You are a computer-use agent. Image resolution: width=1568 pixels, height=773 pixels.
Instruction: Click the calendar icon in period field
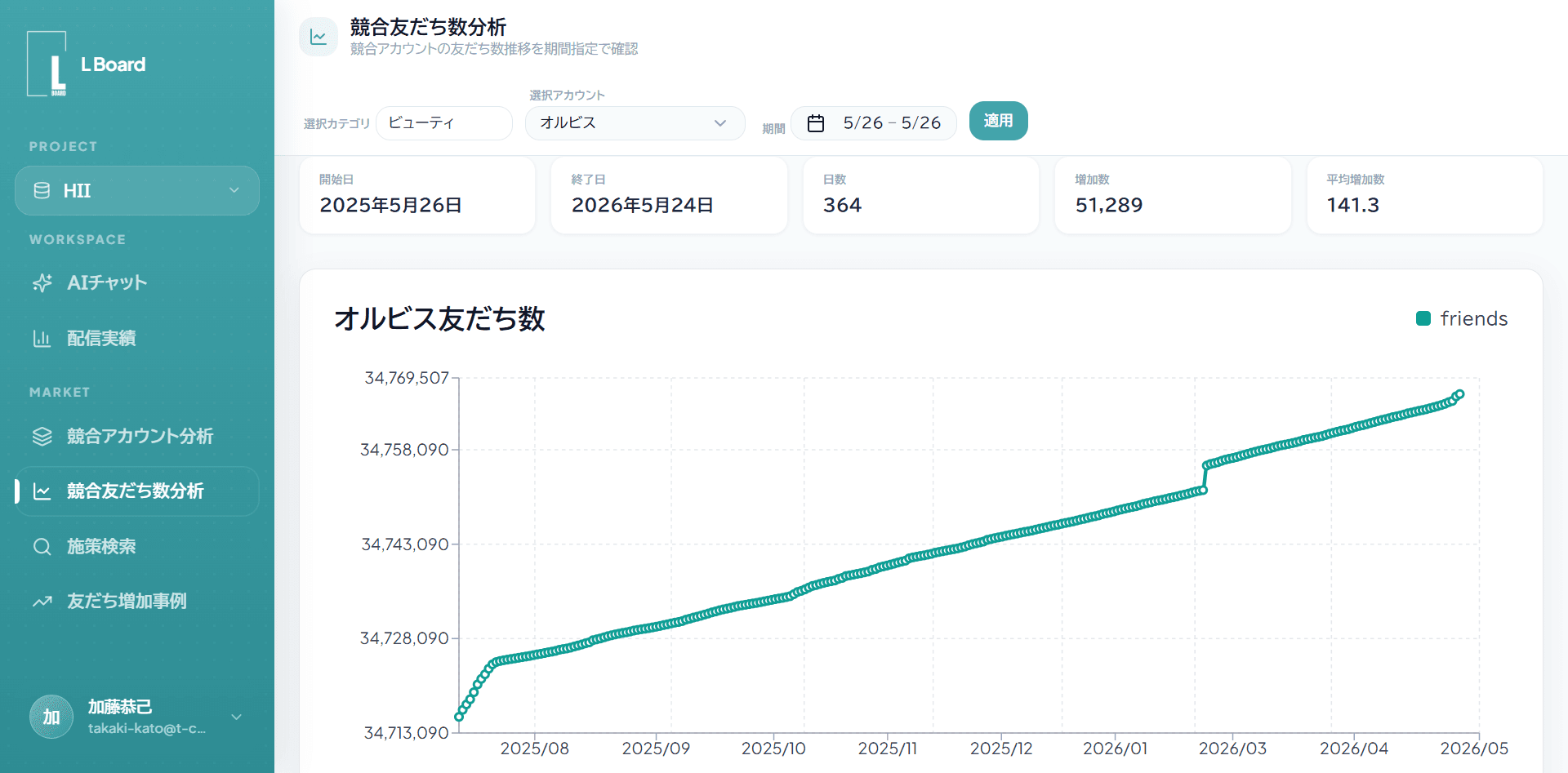[x=816, y=123]
